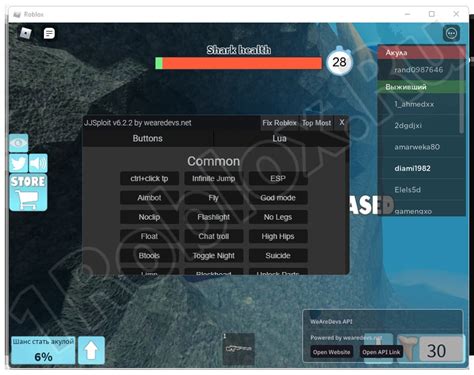Mute game sound with speaker icon

(x=38, y=163)
